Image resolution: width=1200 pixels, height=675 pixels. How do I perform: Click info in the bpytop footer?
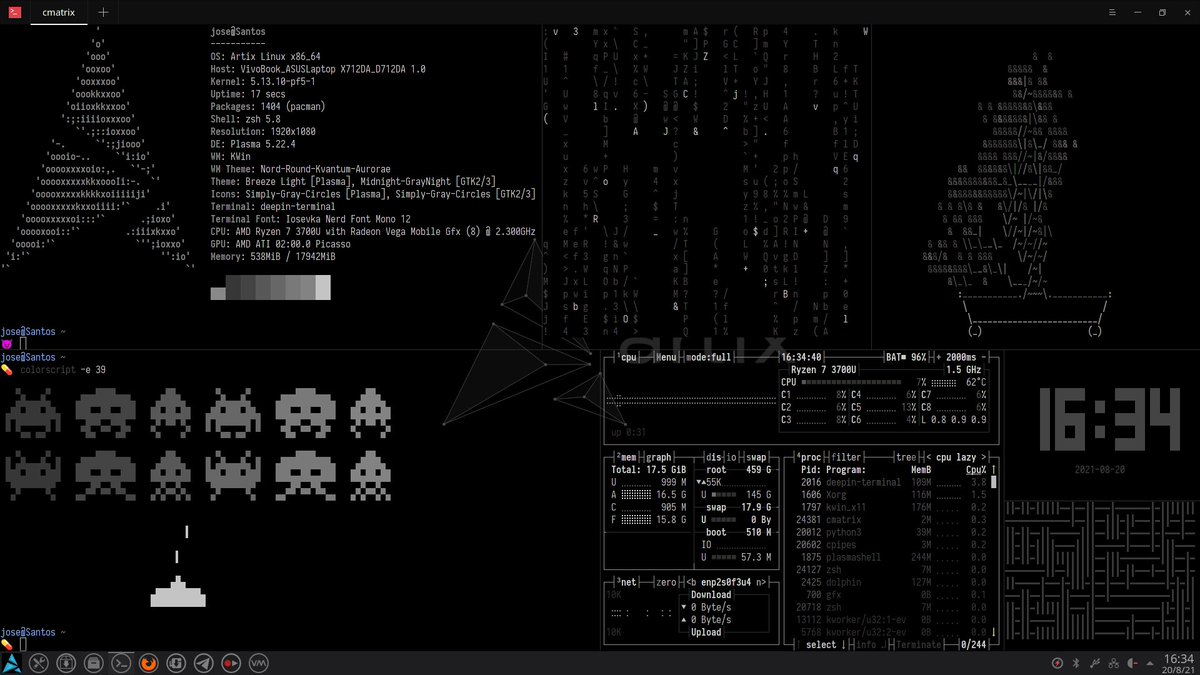click(x=870, y=644)
